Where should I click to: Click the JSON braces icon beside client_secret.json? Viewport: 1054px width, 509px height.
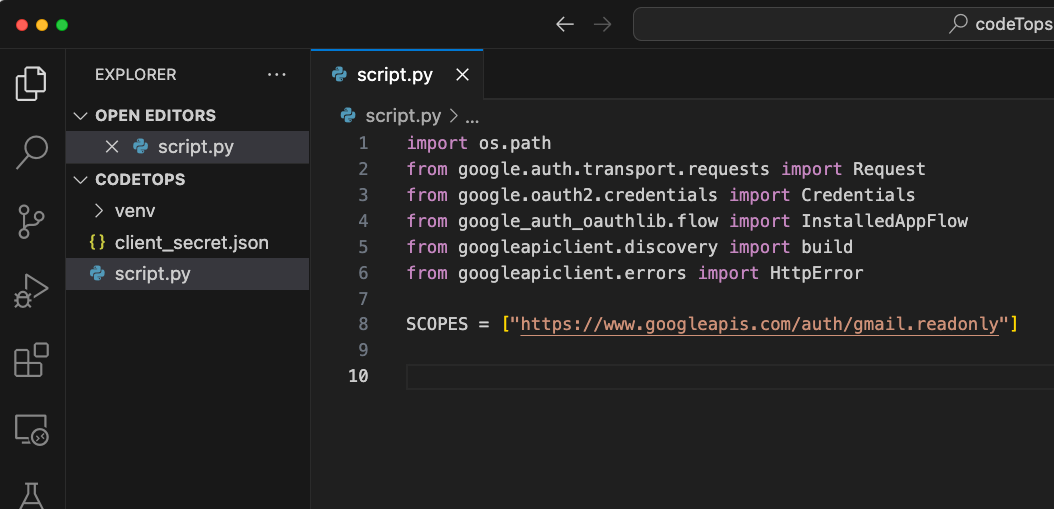pyautogui.click(x=97, y=243)
